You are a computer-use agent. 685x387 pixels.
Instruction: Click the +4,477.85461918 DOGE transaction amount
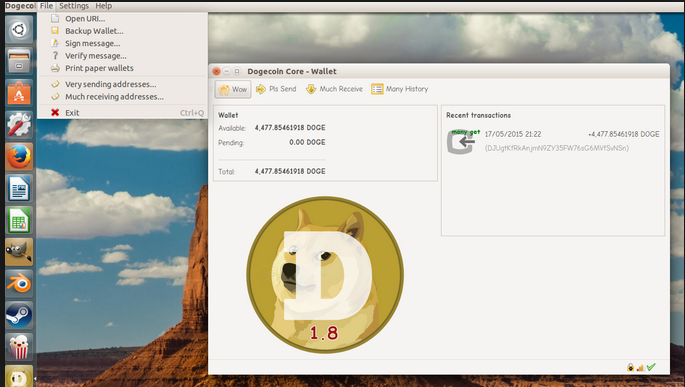point(624,134)
